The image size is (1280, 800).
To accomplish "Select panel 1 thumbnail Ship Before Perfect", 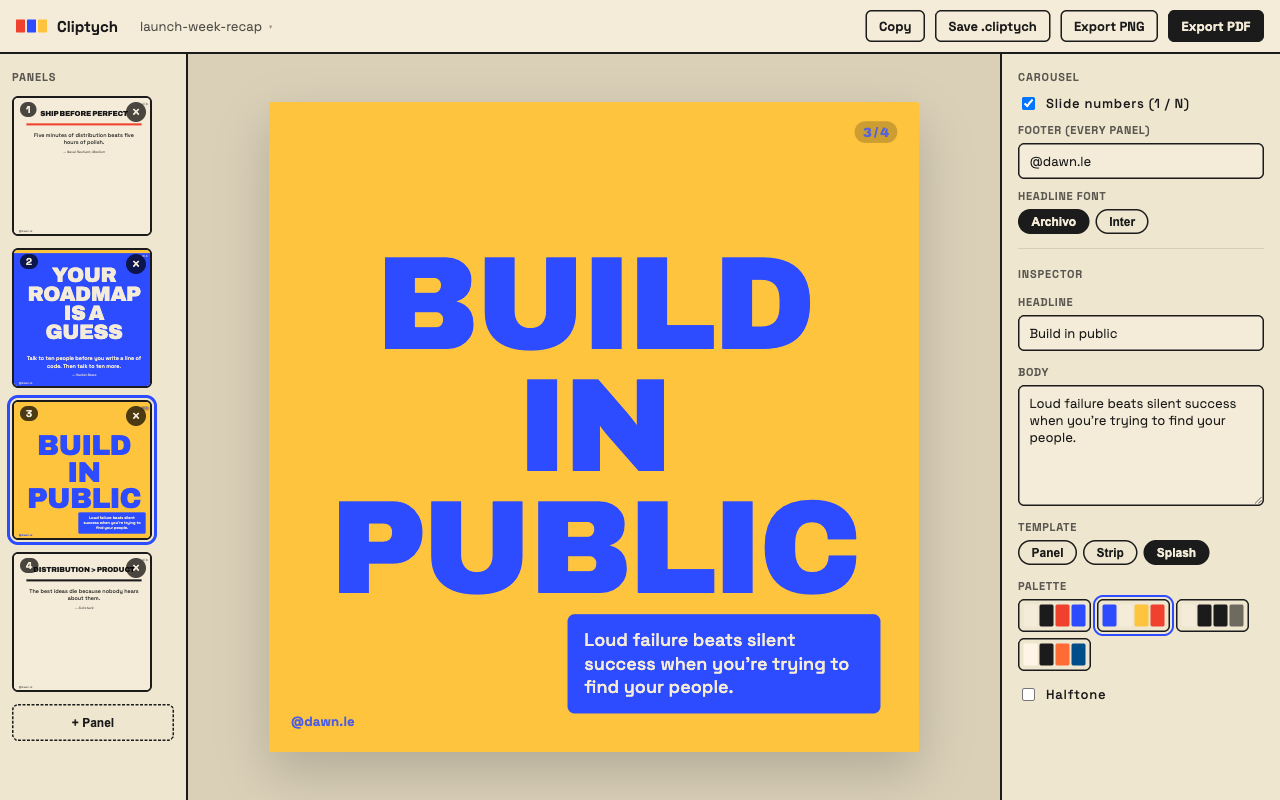I will tap(82, 166).
